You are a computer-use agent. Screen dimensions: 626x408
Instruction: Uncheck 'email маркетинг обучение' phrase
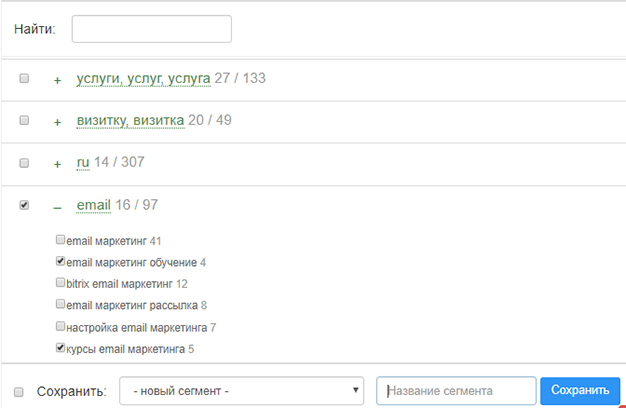[x=60, y=261]
